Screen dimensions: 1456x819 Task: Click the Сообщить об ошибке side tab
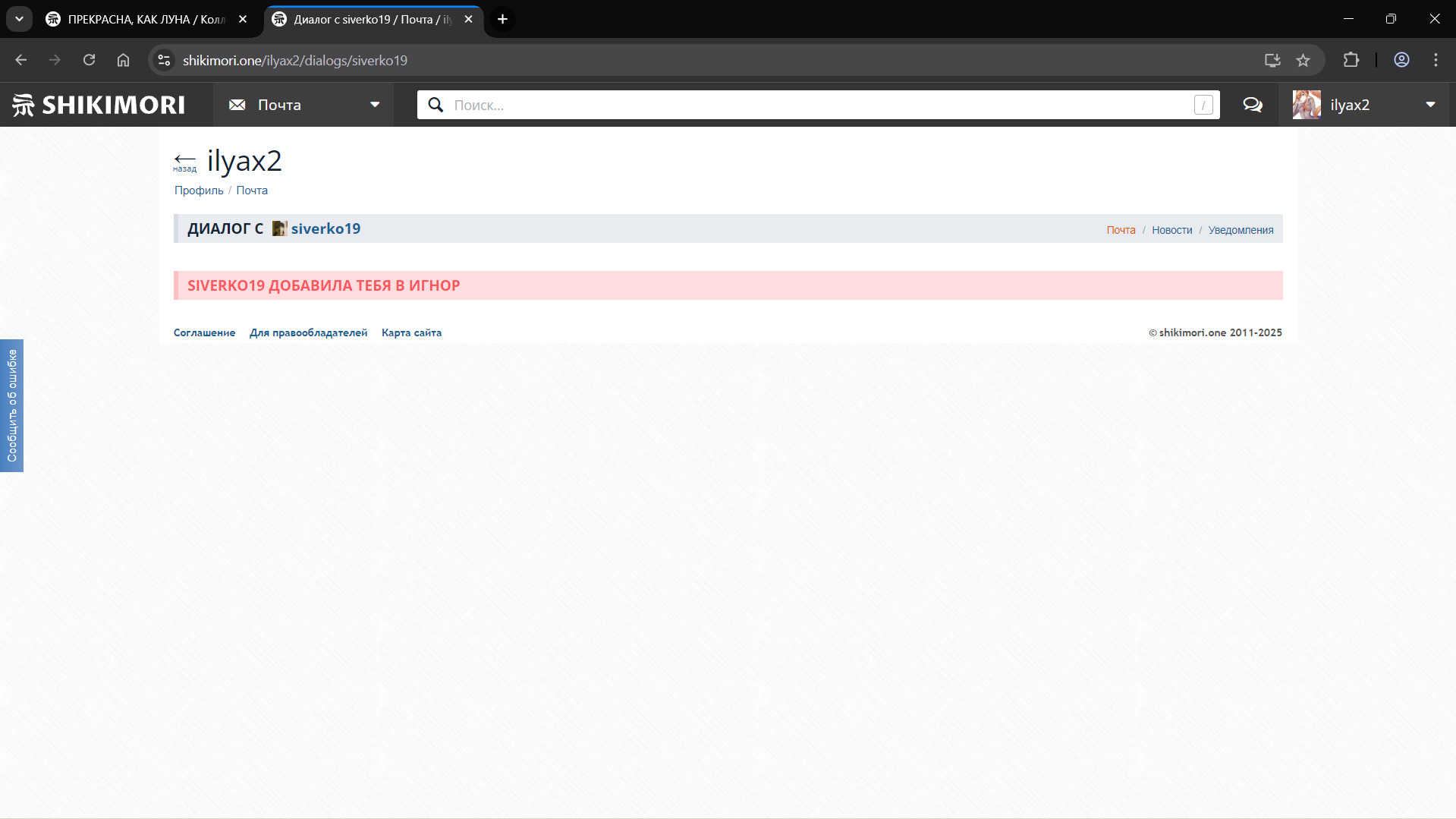[11, 405]
